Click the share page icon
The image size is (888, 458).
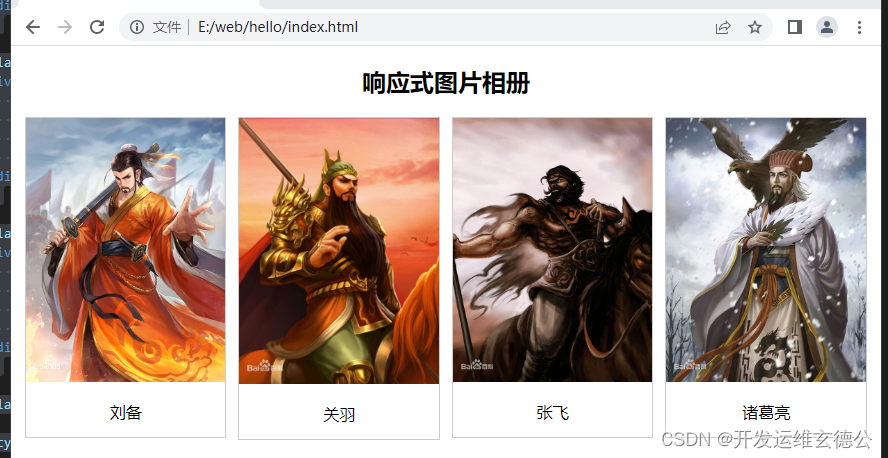[723, 27]
